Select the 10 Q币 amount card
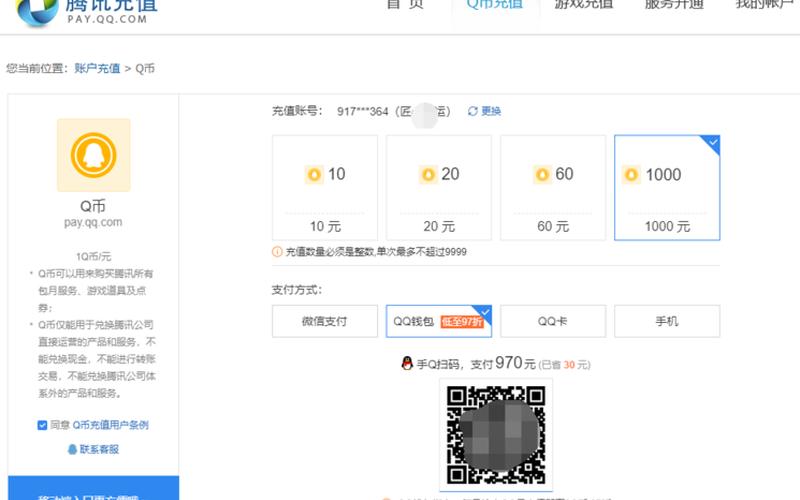 (325, 188)
